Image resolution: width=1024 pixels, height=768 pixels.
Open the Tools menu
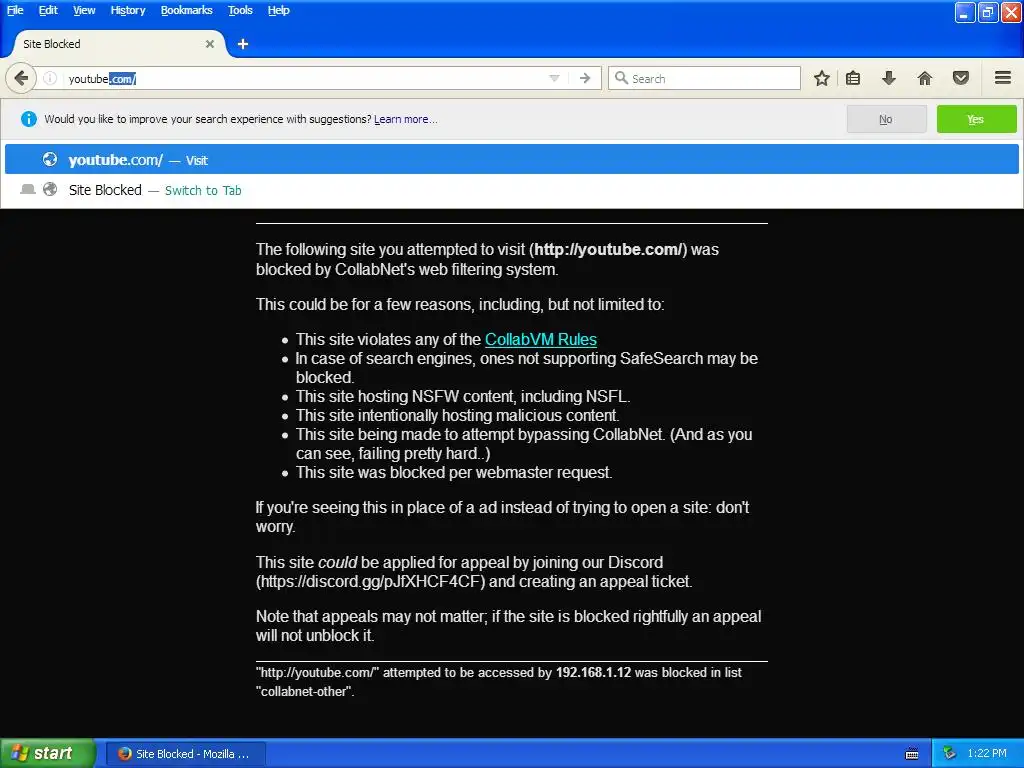coord(240,10)
